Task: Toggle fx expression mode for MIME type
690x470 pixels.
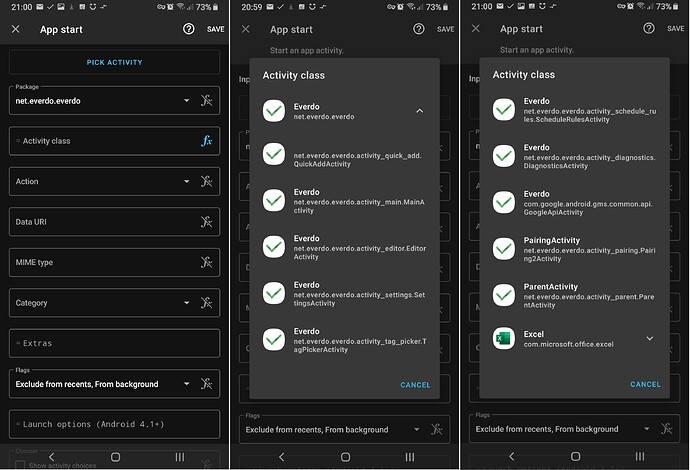Action: (x=206, y=262)
